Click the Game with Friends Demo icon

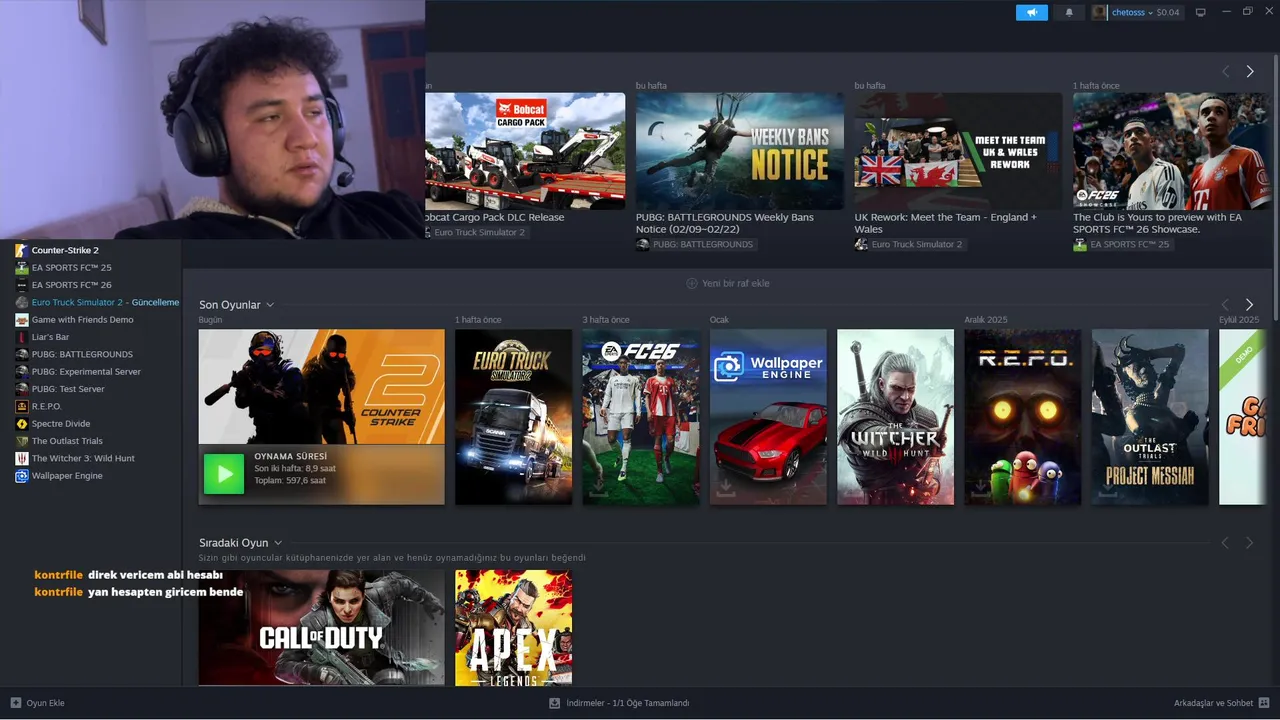(x=22, y=320)
